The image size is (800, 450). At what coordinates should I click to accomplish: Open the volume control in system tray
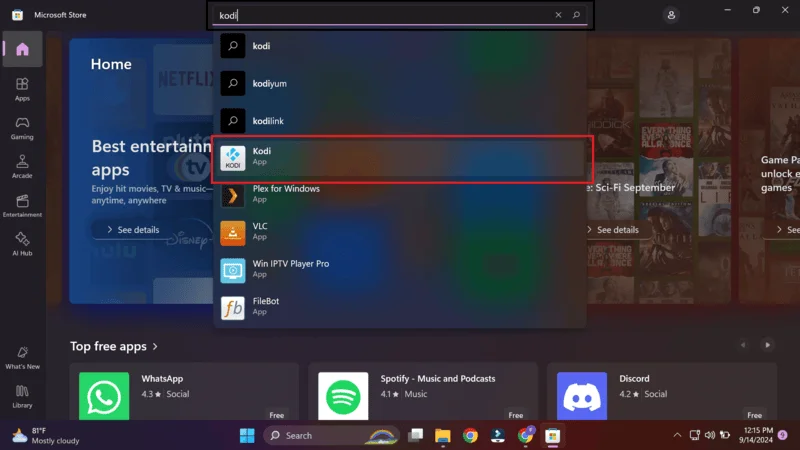click(x=710, y=435)
